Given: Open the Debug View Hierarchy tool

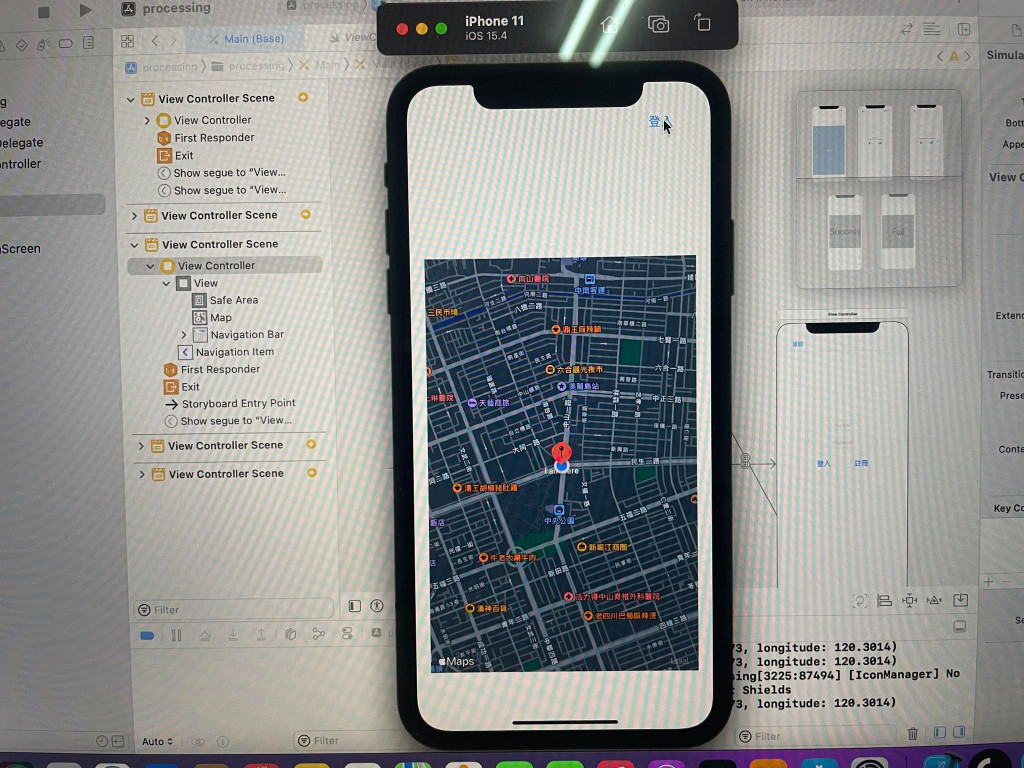Looking at the screenshot, I should 291,634.
